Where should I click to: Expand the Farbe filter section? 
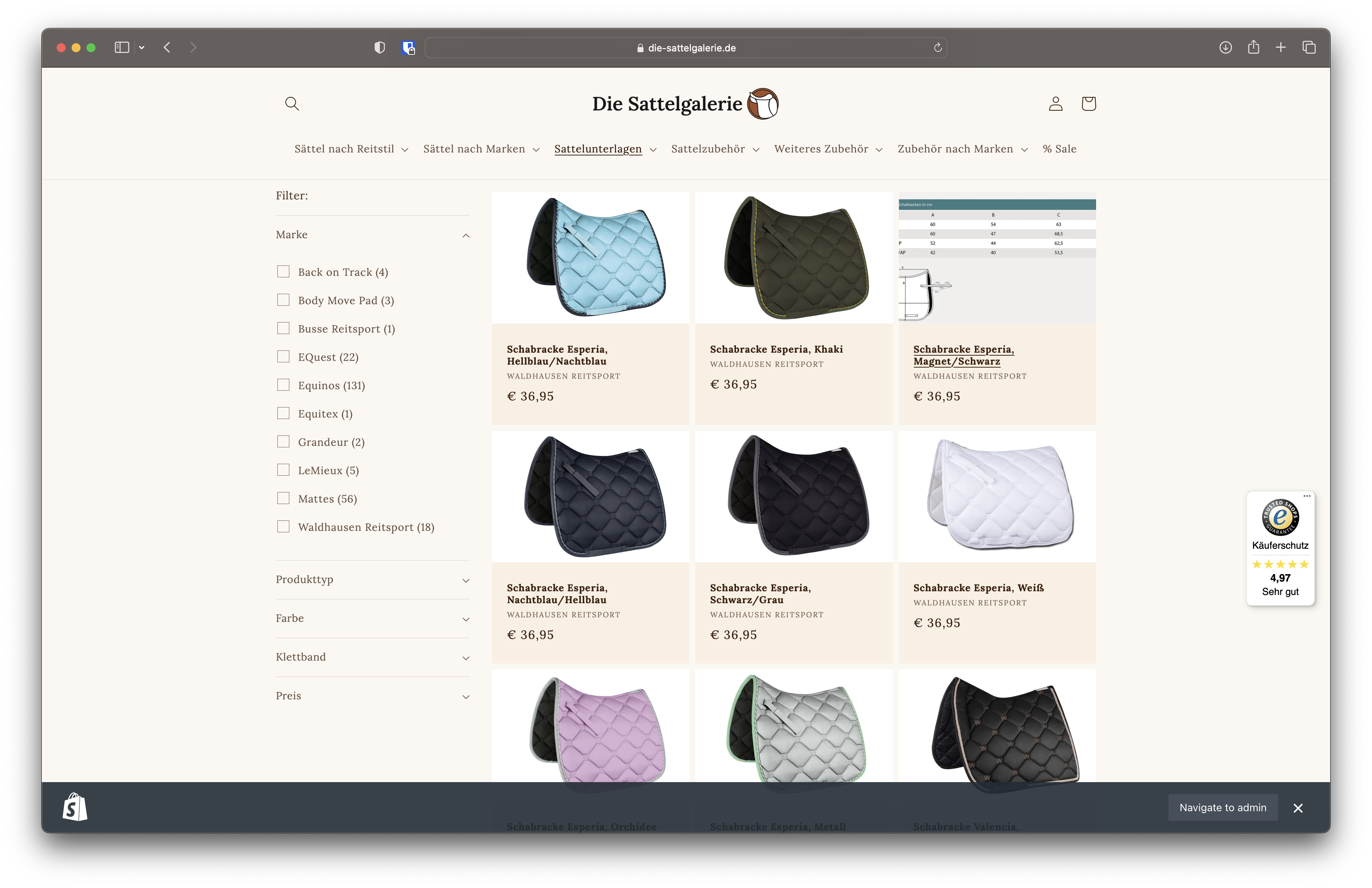coord(372,618)
